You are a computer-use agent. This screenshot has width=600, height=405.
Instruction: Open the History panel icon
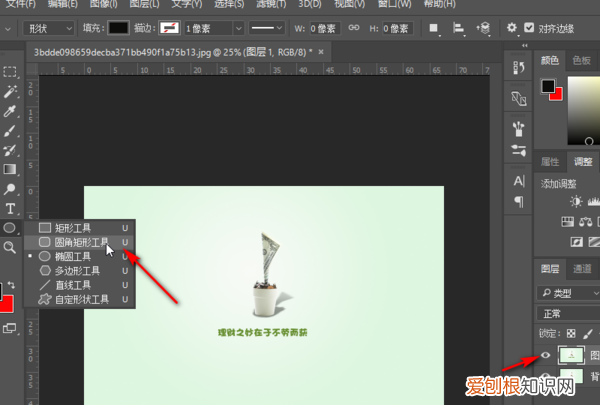pos(518,67)
